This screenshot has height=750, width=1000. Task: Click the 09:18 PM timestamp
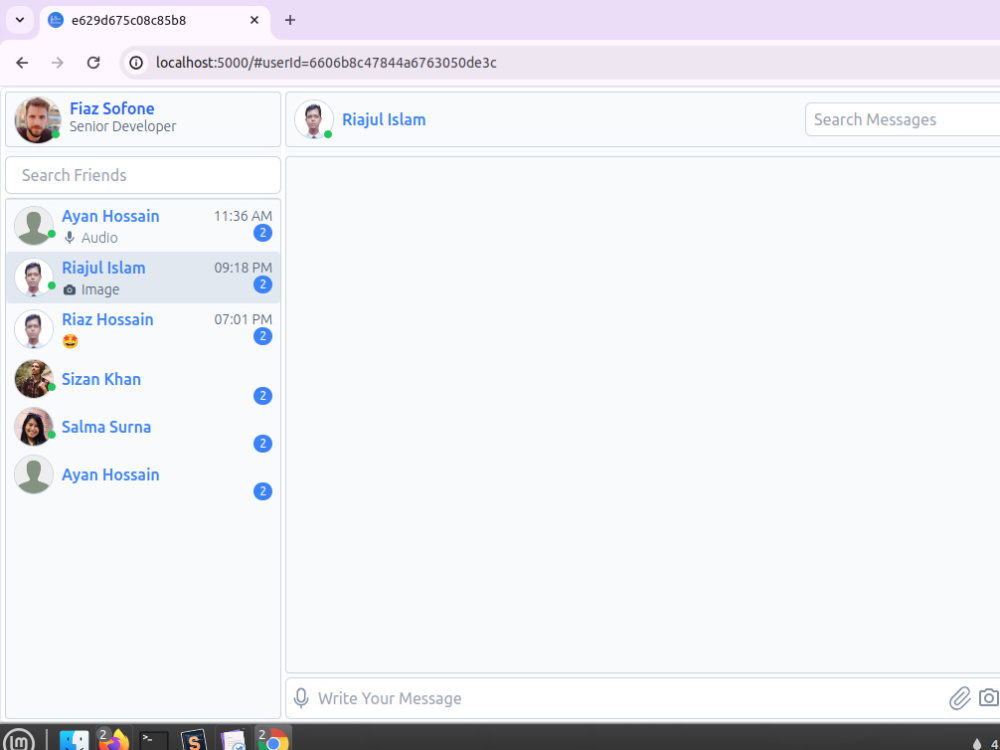(x=243, y=268)
